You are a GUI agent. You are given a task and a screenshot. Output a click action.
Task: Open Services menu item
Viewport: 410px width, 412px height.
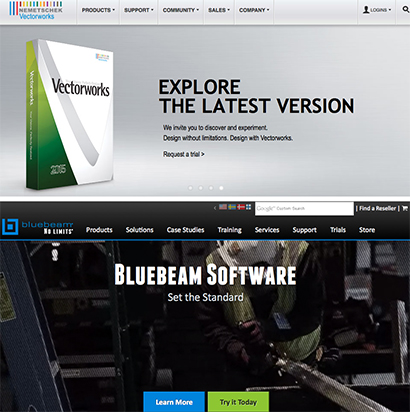[x=267, y=230]
